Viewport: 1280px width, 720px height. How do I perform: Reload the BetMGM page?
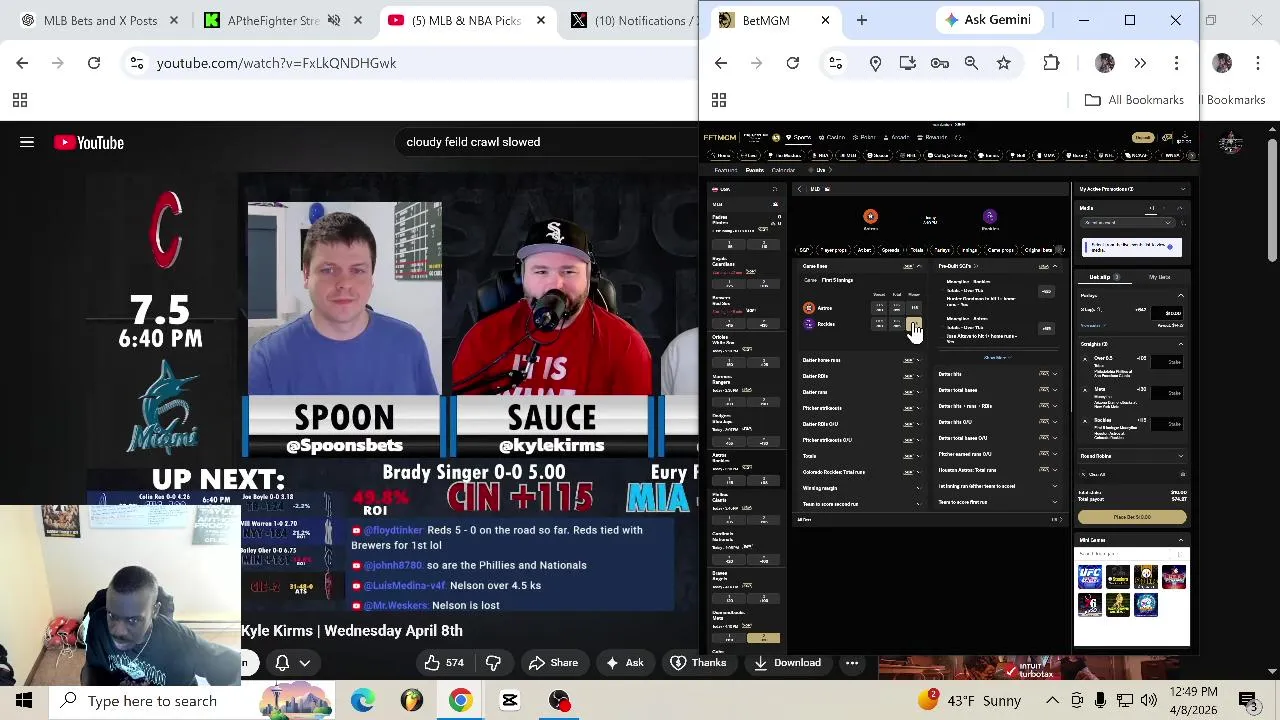(792, 63)
